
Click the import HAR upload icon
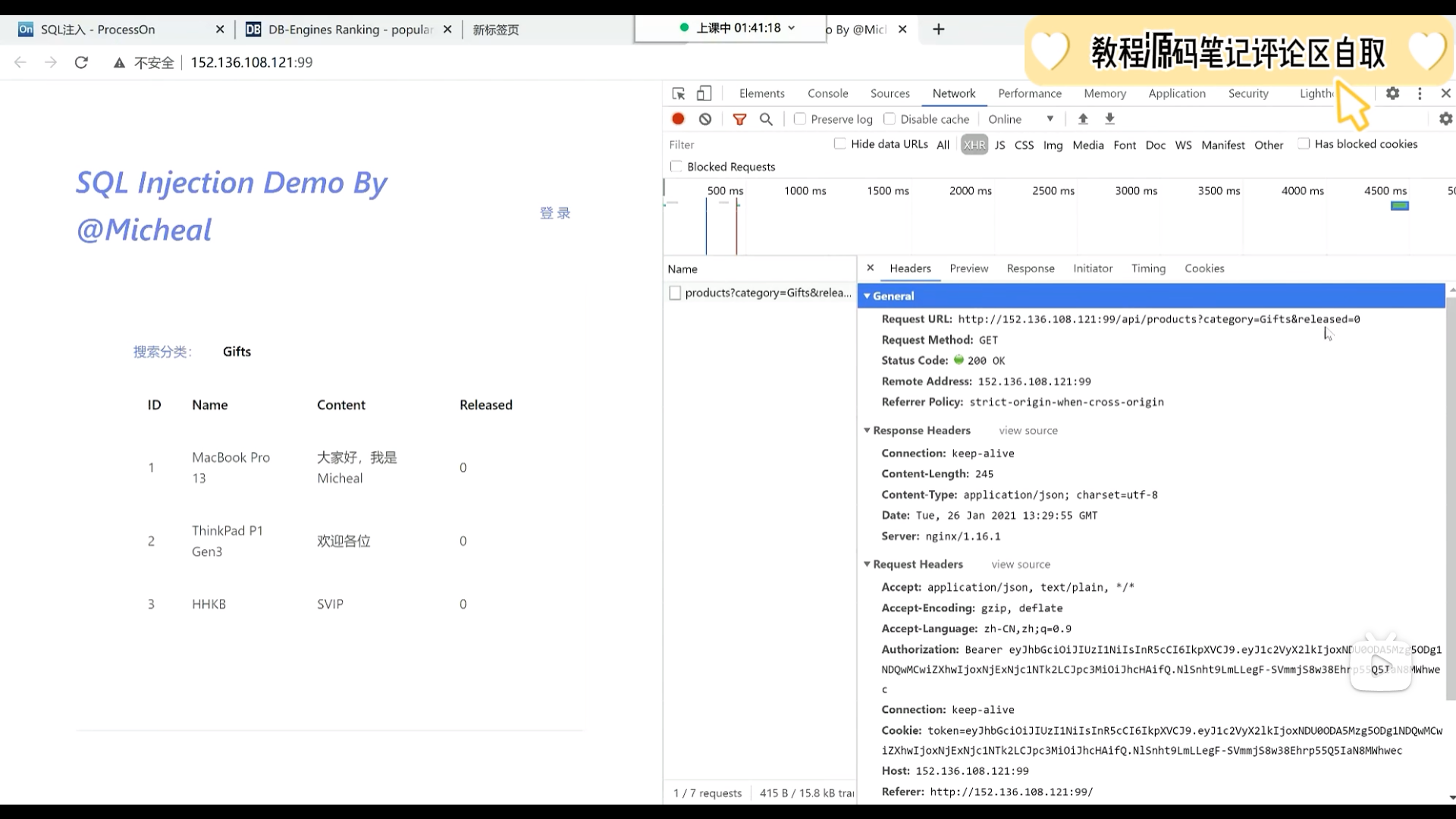pyautogui.click(x=1083, y=119)
